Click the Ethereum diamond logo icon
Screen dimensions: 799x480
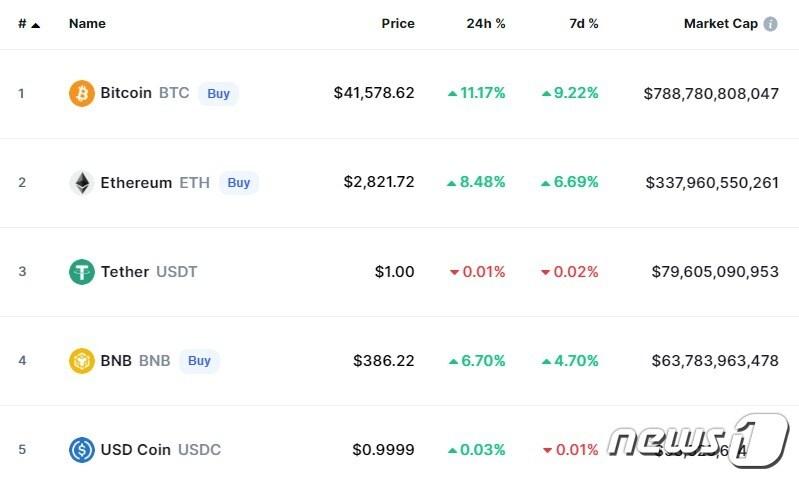(x=82, y=183)
